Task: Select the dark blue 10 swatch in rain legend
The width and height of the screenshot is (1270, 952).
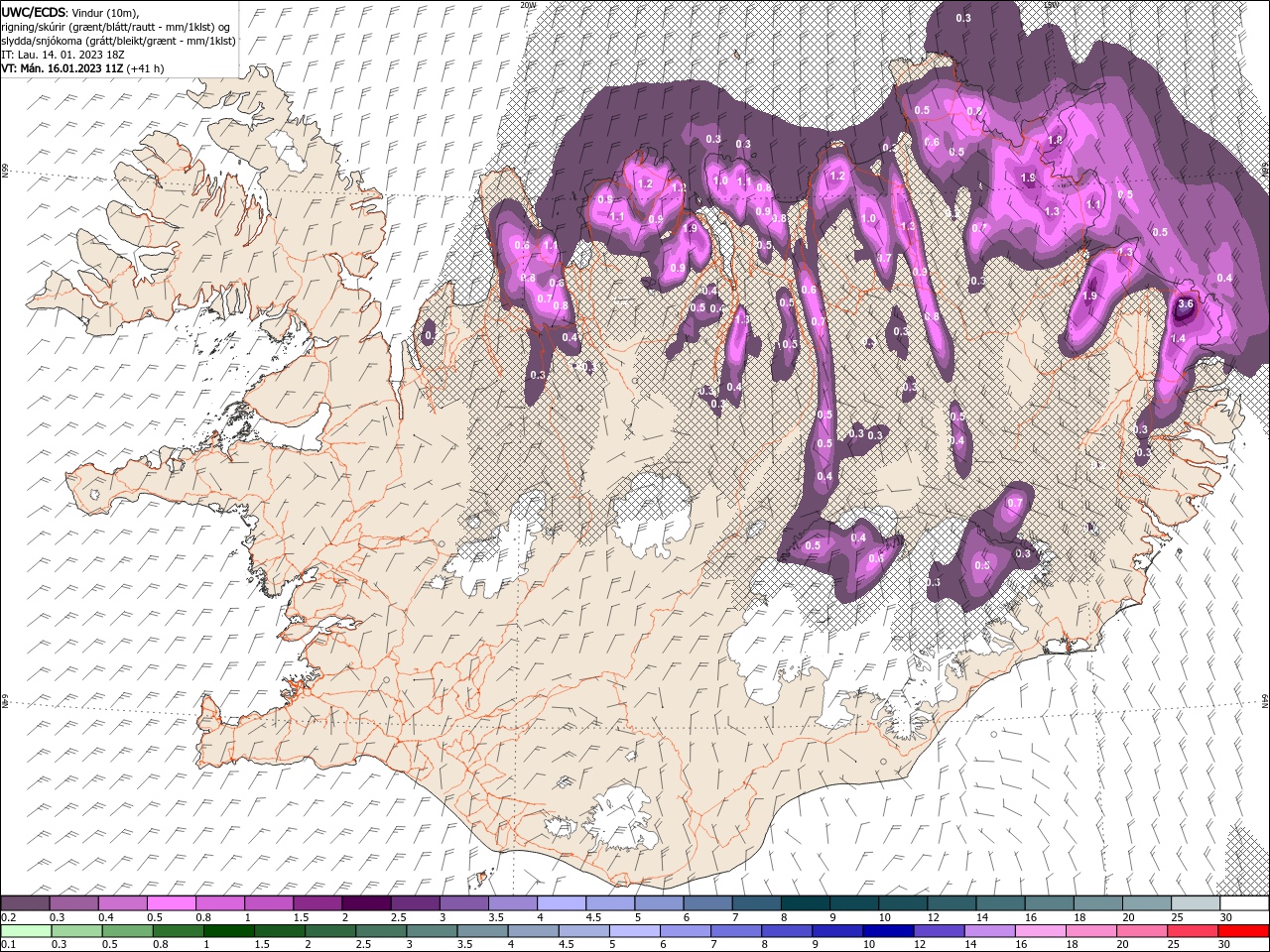Action: pos(888,930)
